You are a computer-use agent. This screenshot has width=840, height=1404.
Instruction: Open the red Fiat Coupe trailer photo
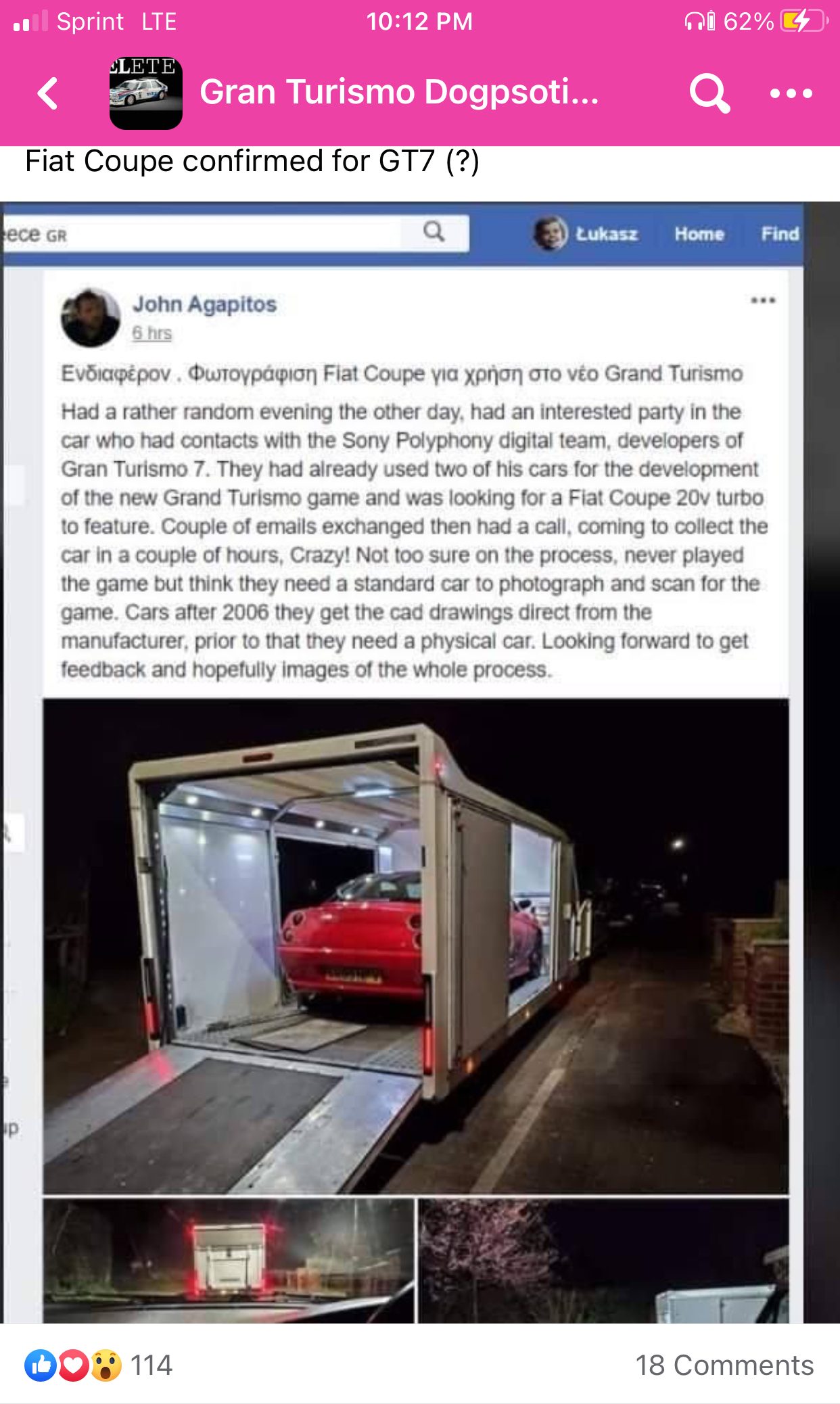416,947
